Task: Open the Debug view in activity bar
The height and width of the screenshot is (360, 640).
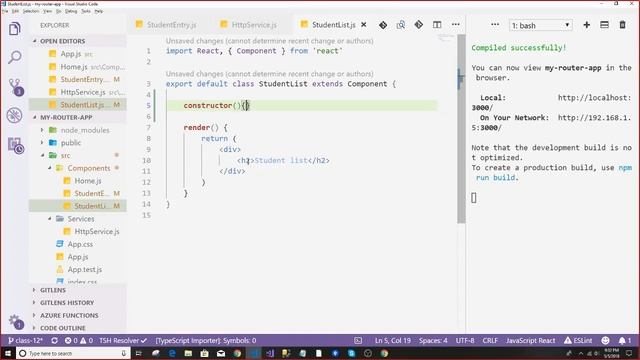Action: click(x=15, y=116)
